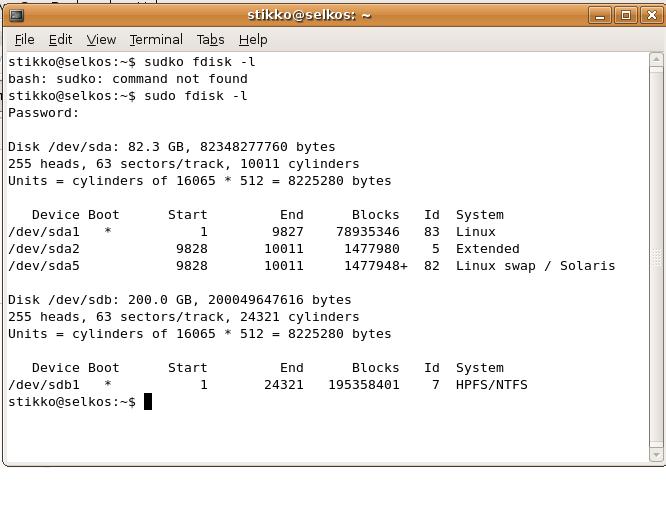The height and width of the screenshot is (512, 666).
Task: Click the 'HPFS/NTFS' system text
Action: tap(491, 385)
